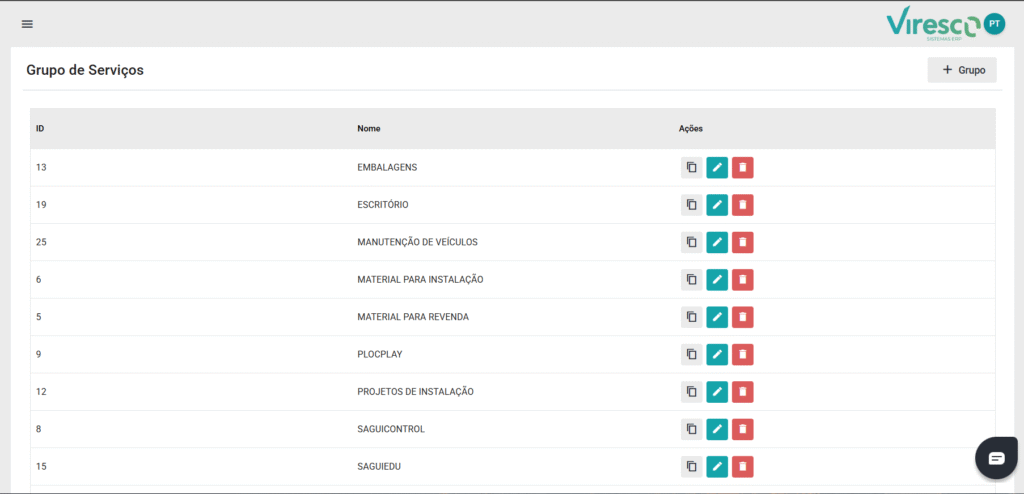The width and height of the screenshot is (1024, 494).
Task: Click the PT language badge
Action: 993,23
